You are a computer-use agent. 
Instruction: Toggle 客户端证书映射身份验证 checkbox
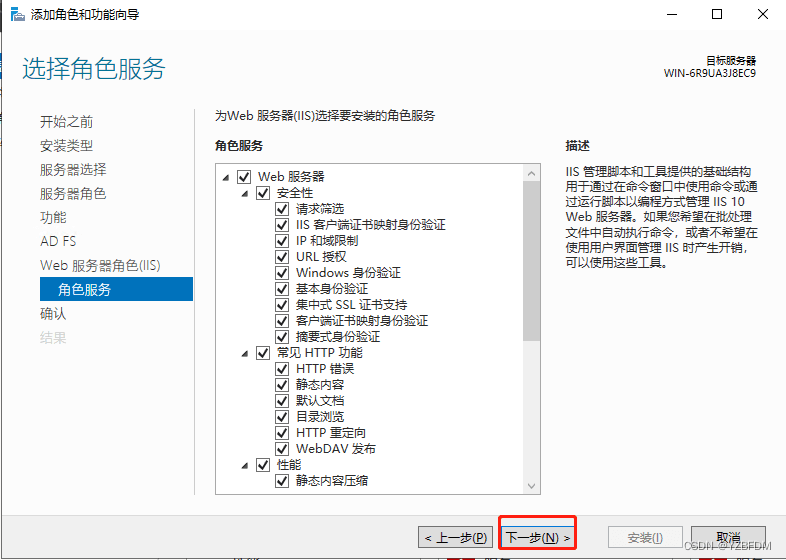tap(282, 321)
